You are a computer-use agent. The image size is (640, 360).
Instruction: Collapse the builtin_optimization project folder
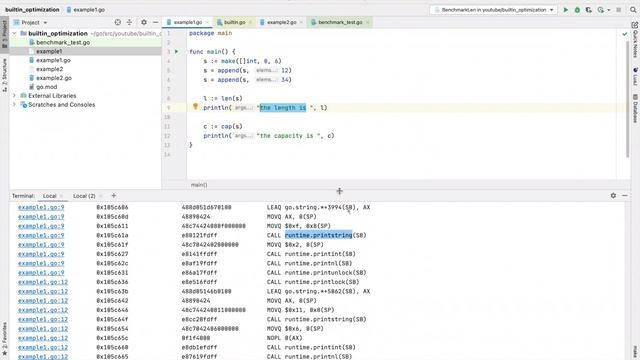pos(15,33)
